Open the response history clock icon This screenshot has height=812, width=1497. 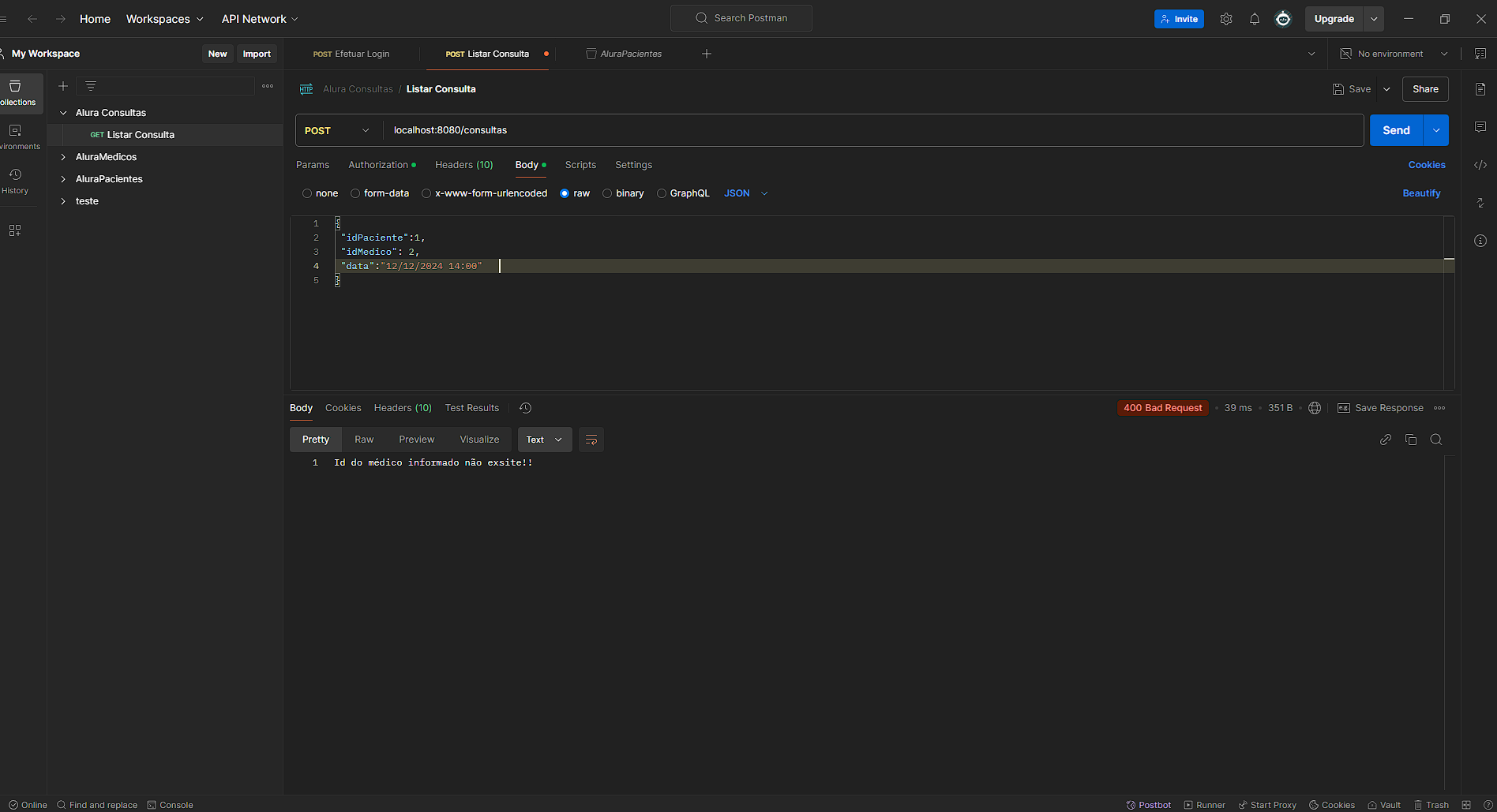[525, 408]
